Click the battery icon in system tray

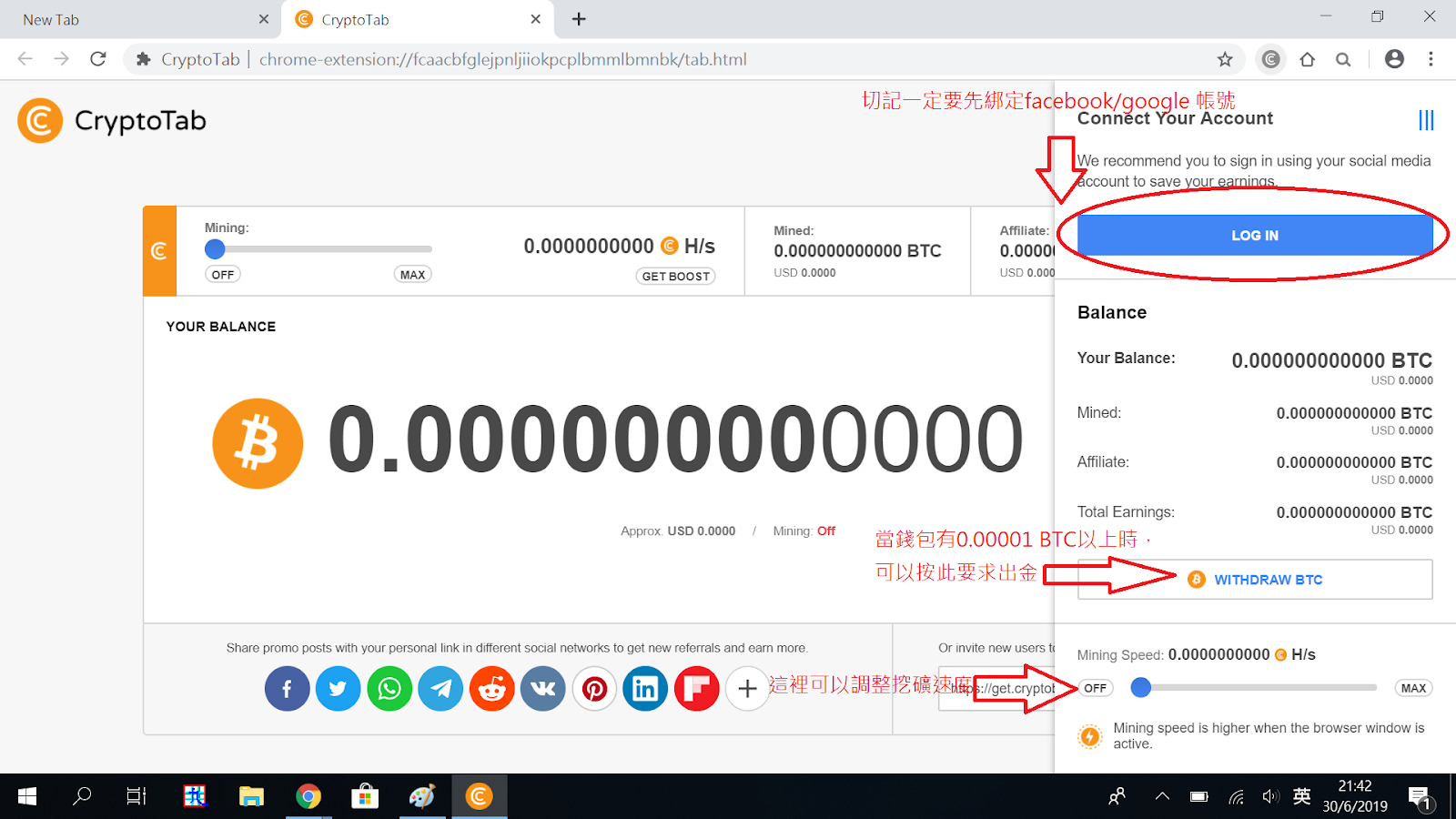pos(1199,797)
